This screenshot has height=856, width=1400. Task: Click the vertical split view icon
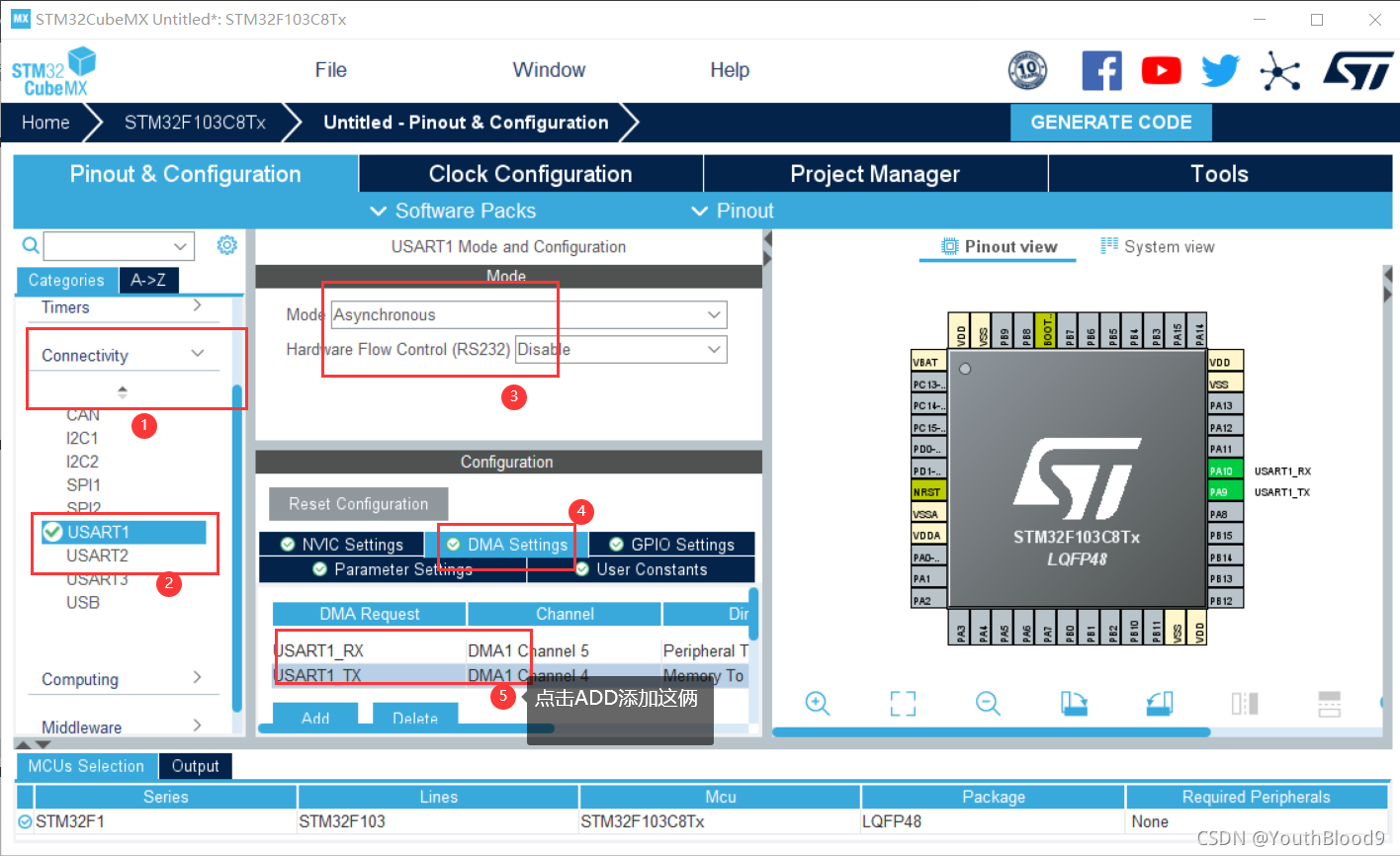pos(1245,703)
